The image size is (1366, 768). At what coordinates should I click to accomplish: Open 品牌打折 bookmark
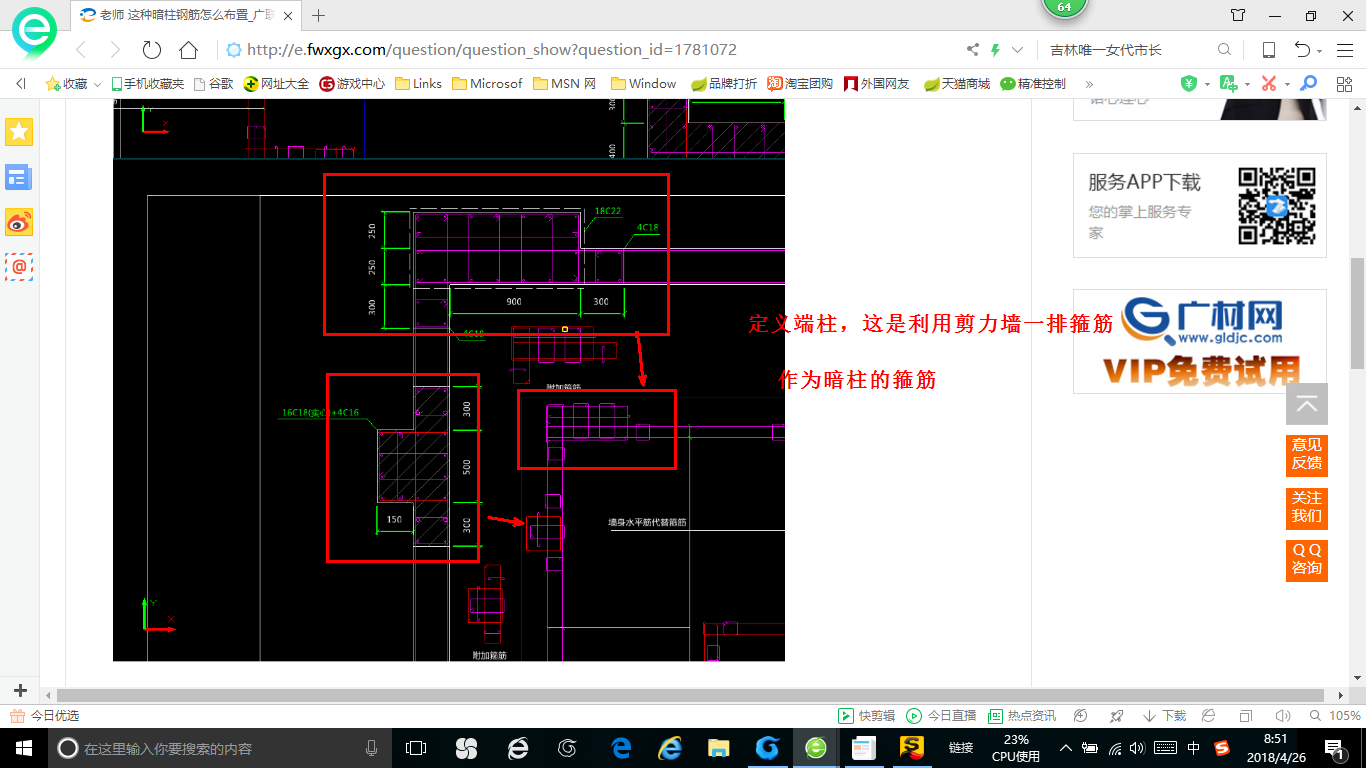click(x=724, y=84)
